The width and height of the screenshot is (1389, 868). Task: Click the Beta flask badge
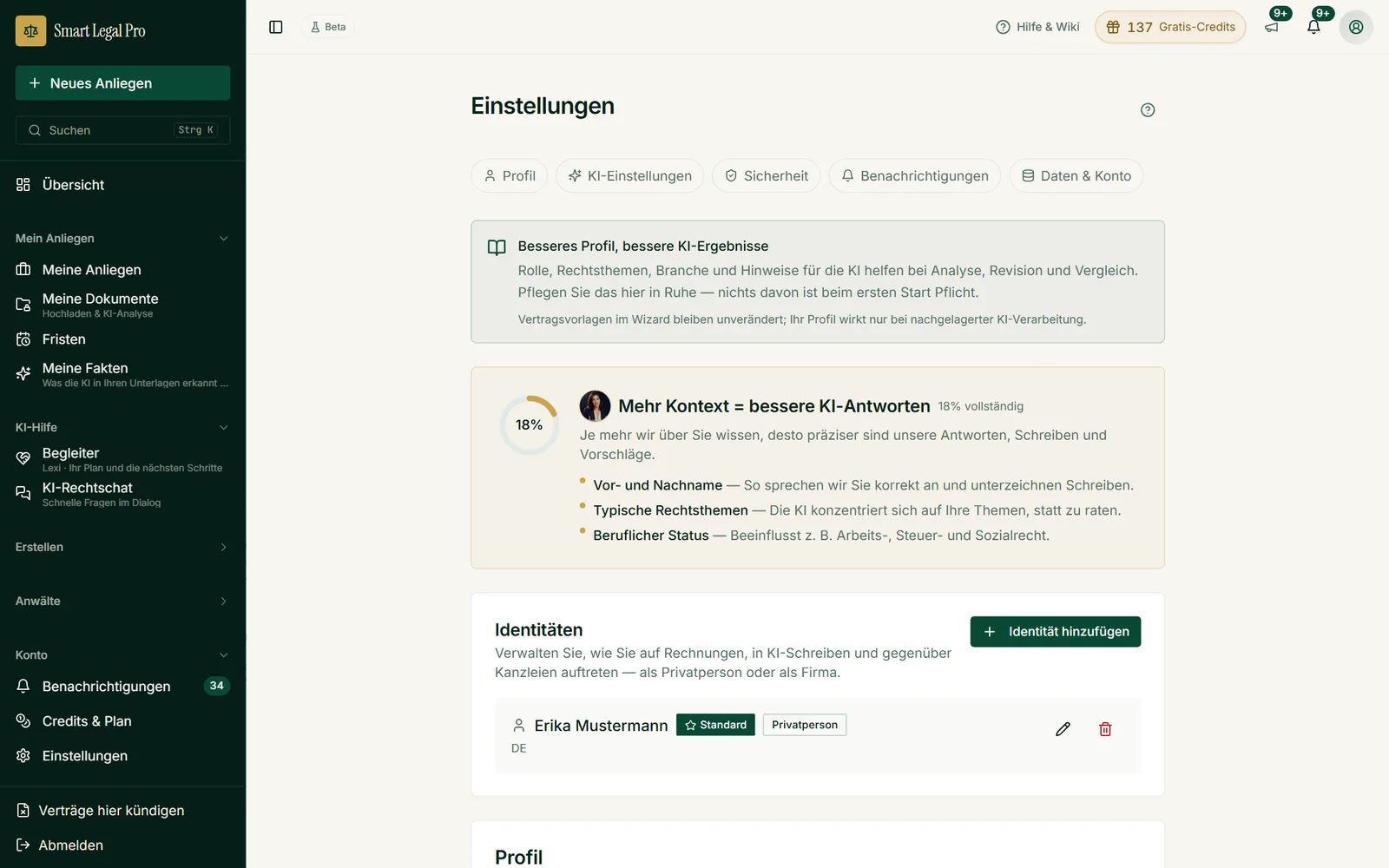(328, 27)
